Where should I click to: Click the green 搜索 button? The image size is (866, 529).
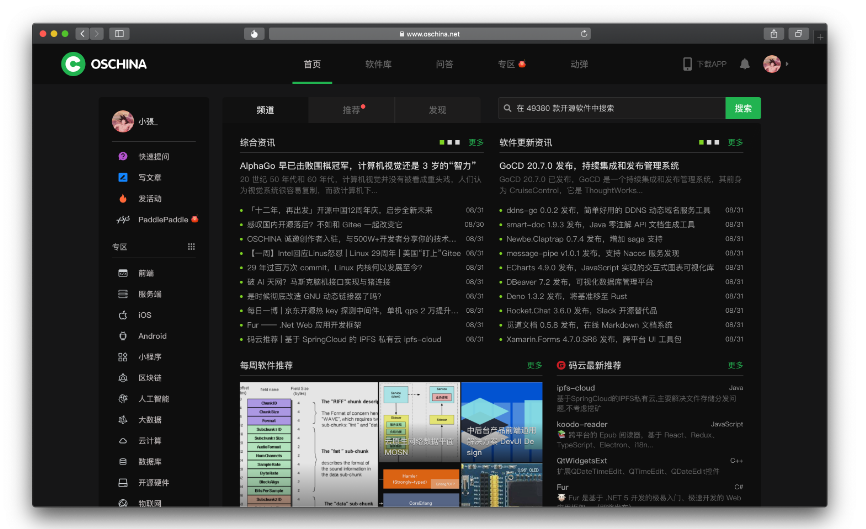tap(743, 108)
